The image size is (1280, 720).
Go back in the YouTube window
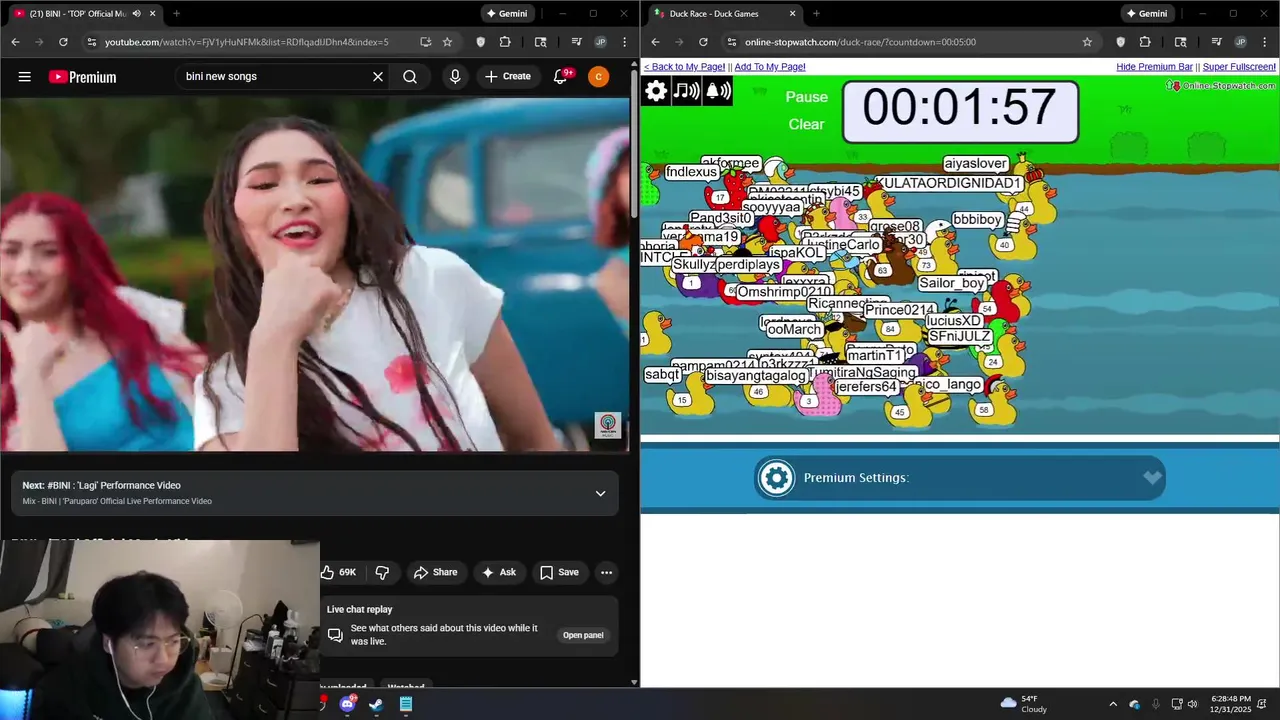15,42
